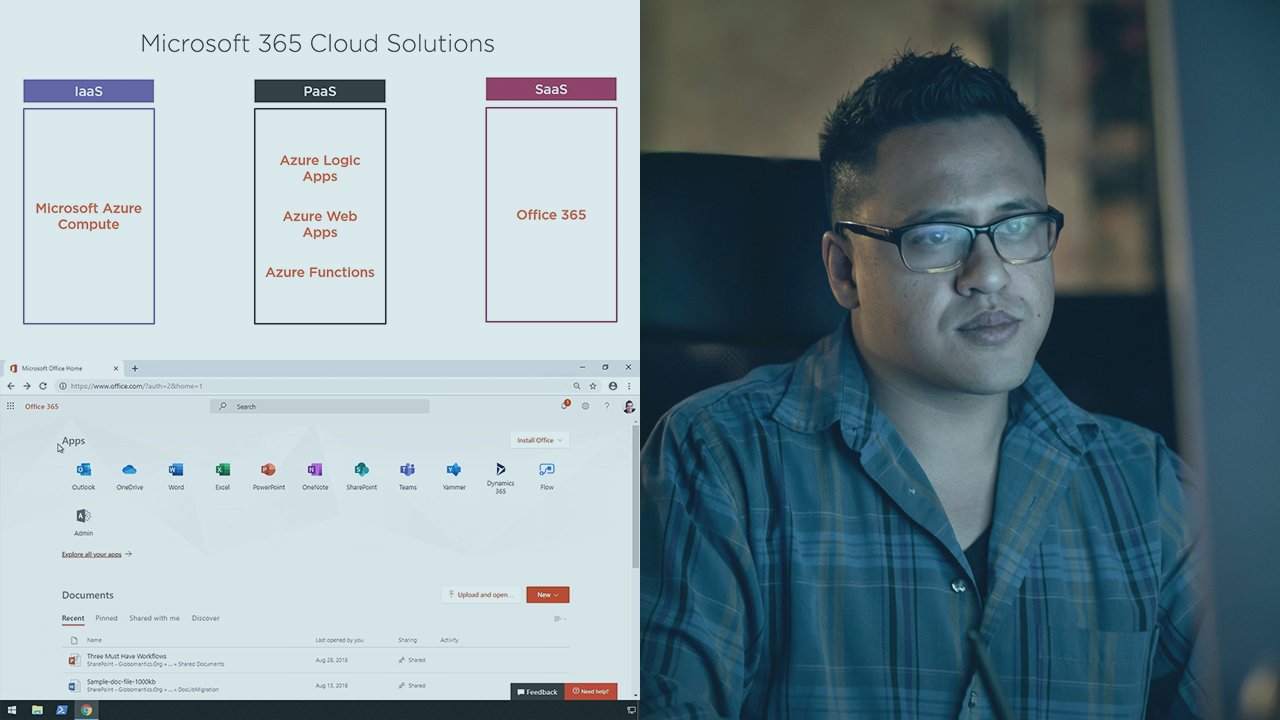This screenshot has width=1280, height=720.
Task: Start PowerPoint from the Apps section
Action: [268, 471]
